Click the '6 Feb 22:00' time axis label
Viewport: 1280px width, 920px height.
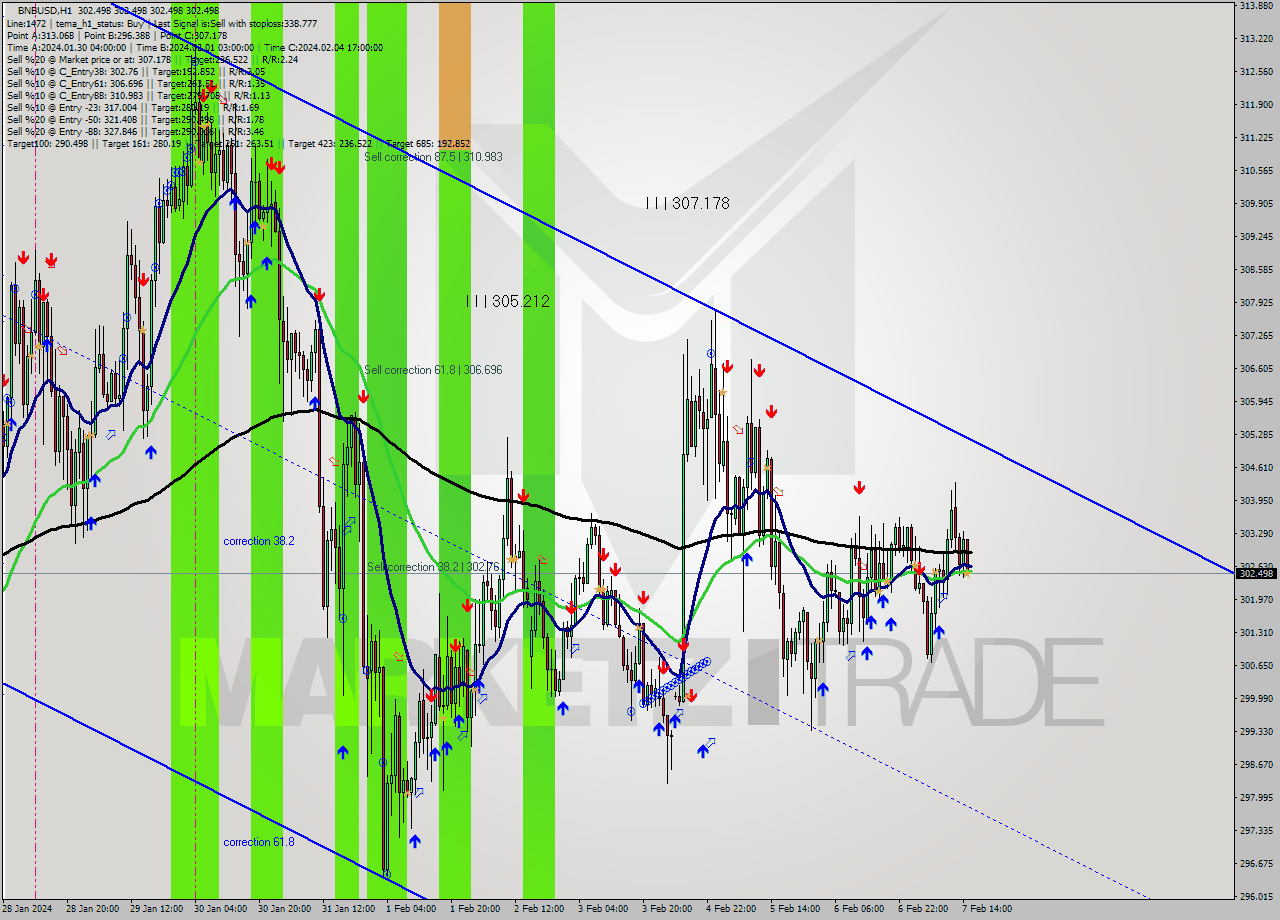pyautogui.click(x=923, y=909)
